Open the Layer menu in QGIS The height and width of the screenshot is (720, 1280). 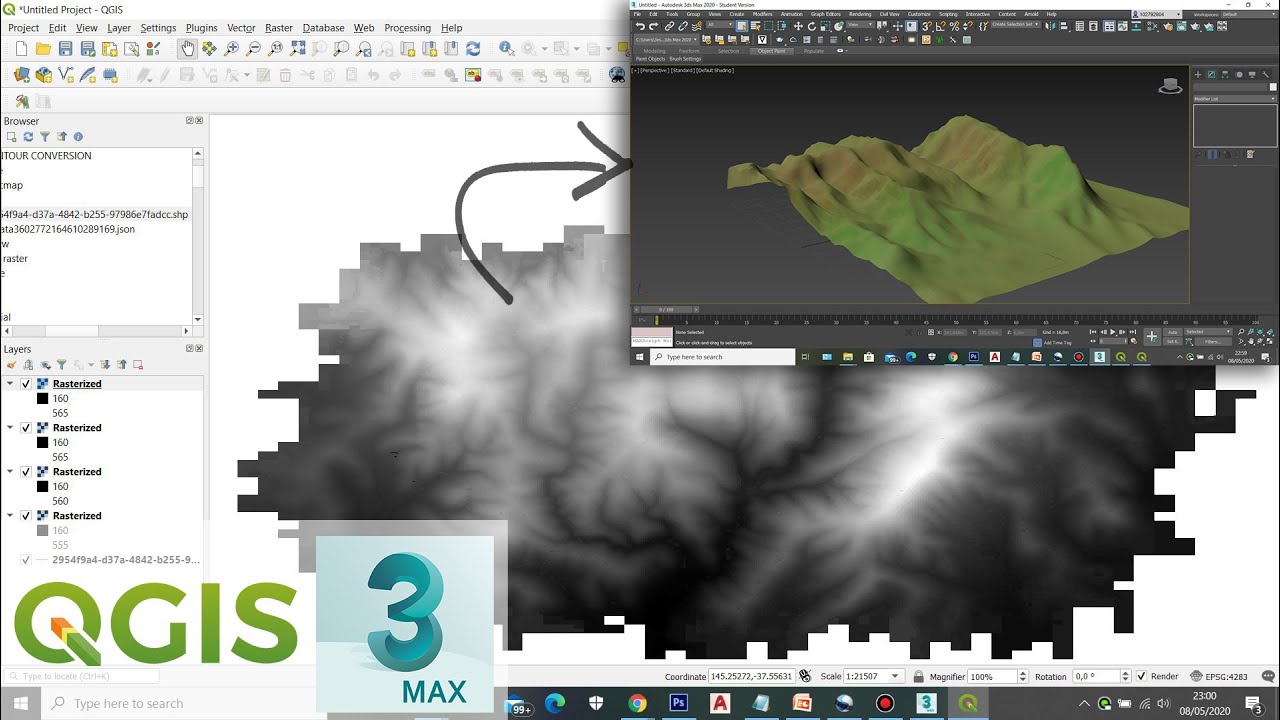click(119, 28)
